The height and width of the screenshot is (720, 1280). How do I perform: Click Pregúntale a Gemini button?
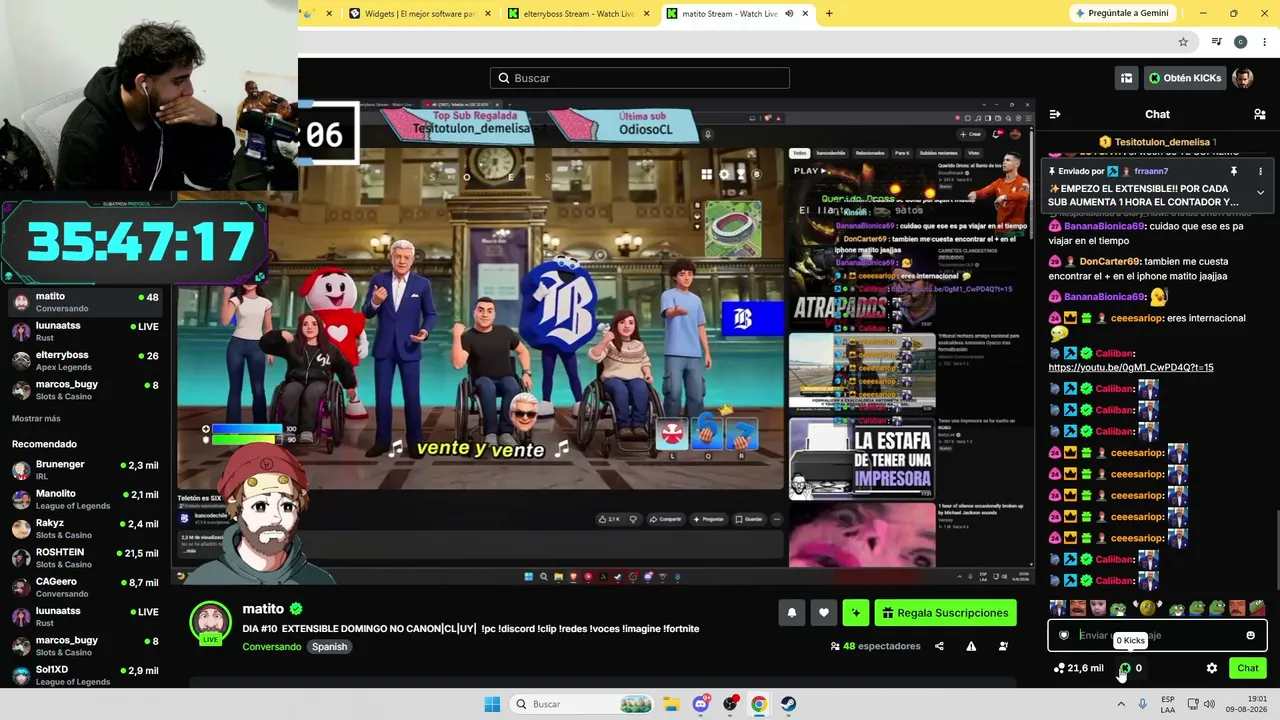click(x=1121, y=13)
